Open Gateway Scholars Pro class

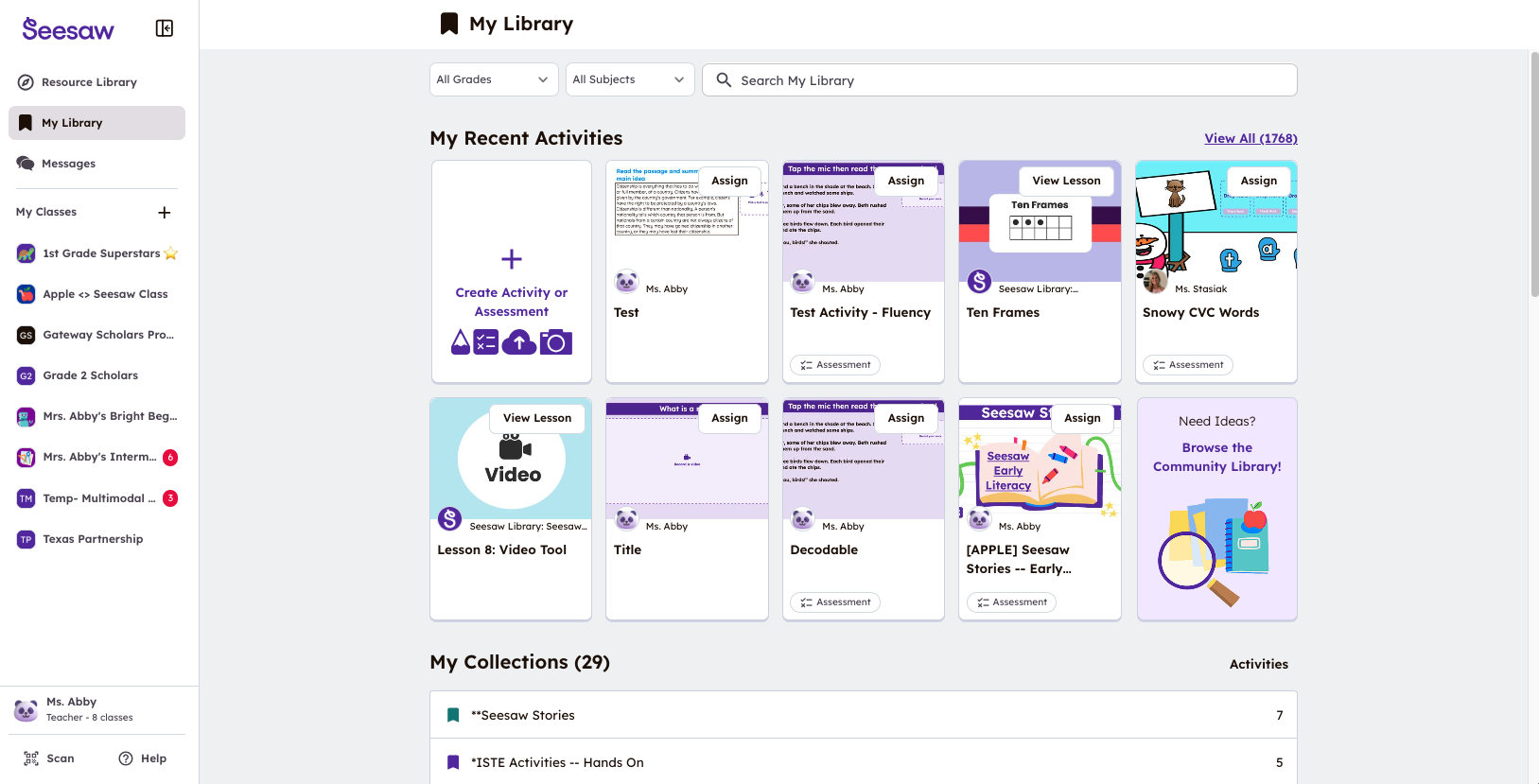96,335
